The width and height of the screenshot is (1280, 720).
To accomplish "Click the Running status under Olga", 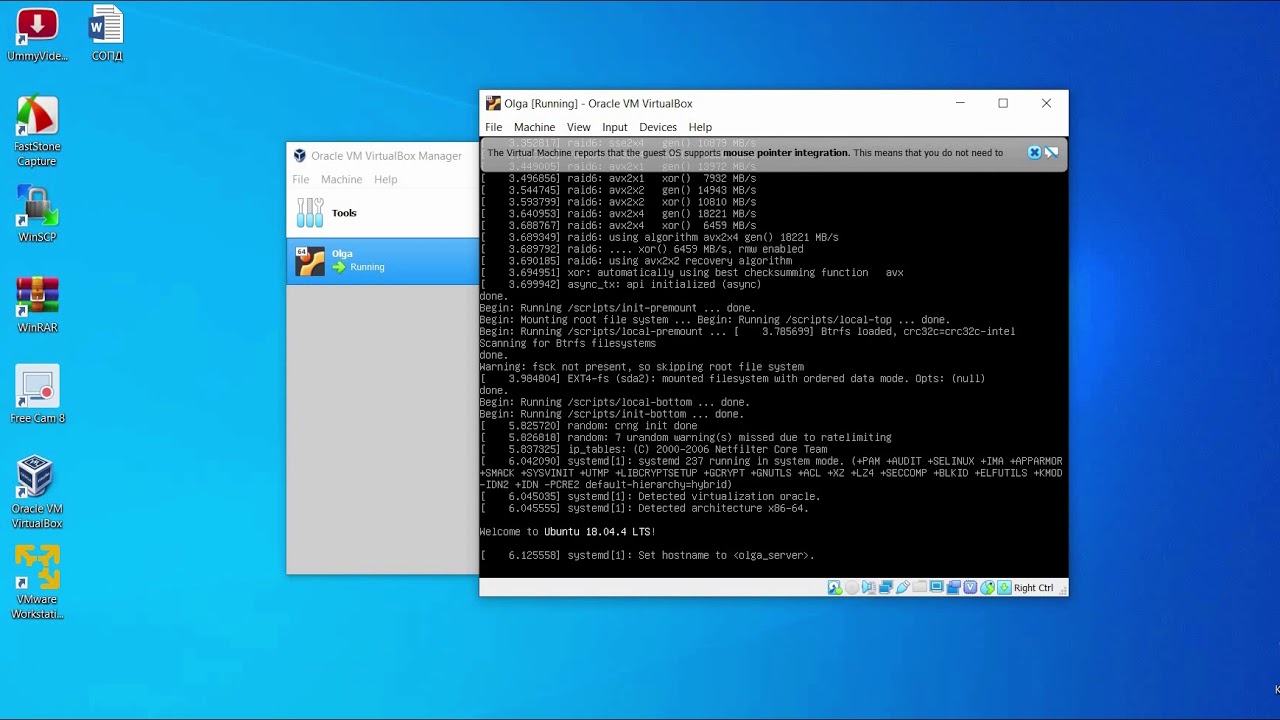I will pyautogui.click(x=359, y=267).
